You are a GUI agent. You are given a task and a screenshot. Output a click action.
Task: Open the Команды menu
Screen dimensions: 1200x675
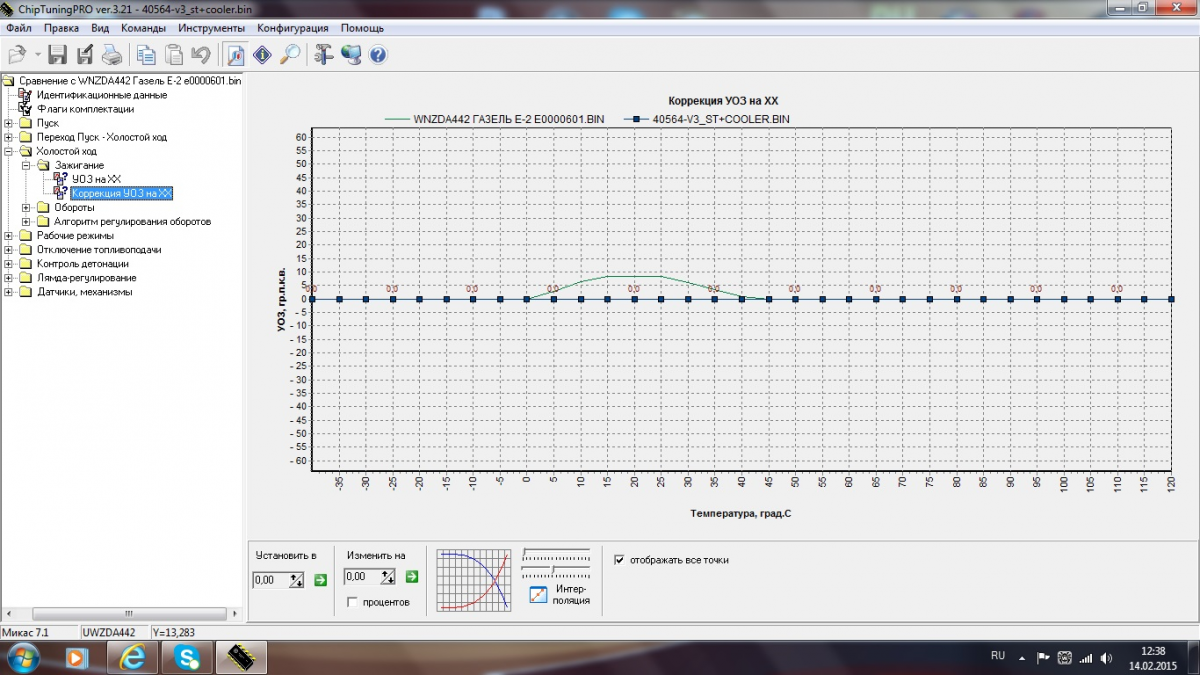(x=143, y=28)
